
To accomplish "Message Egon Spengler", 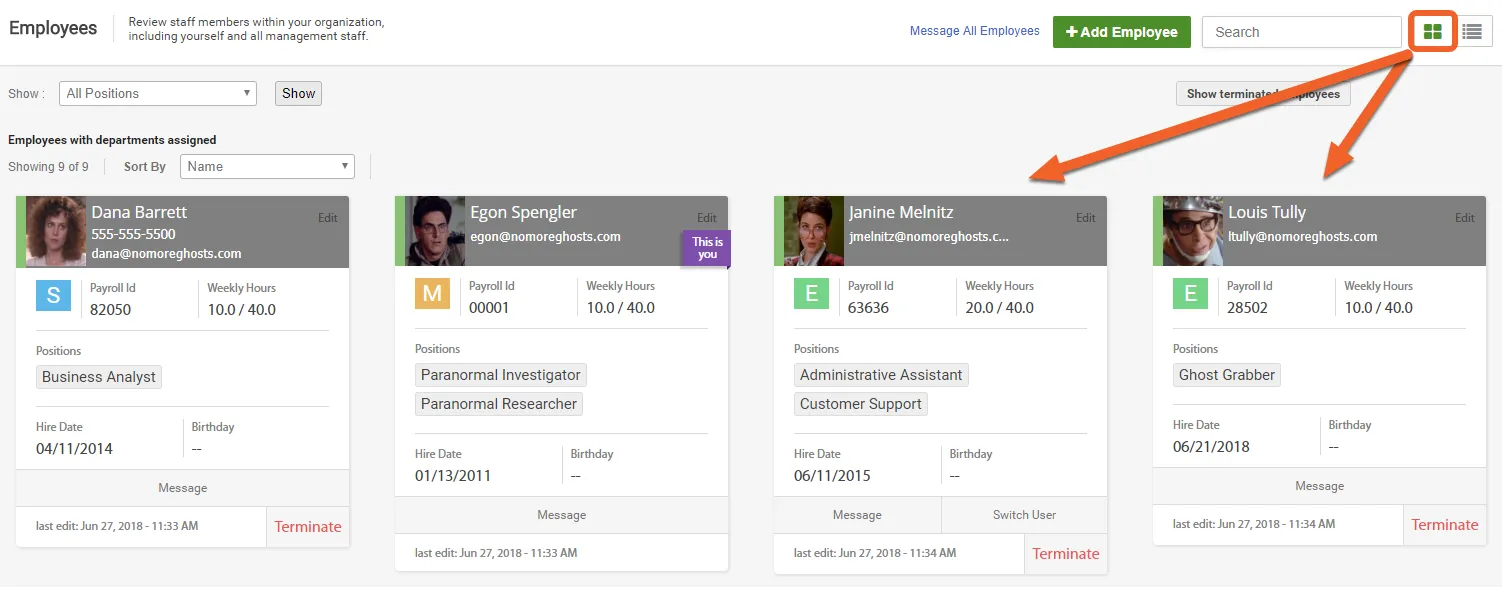I will (x=562, y=515).
